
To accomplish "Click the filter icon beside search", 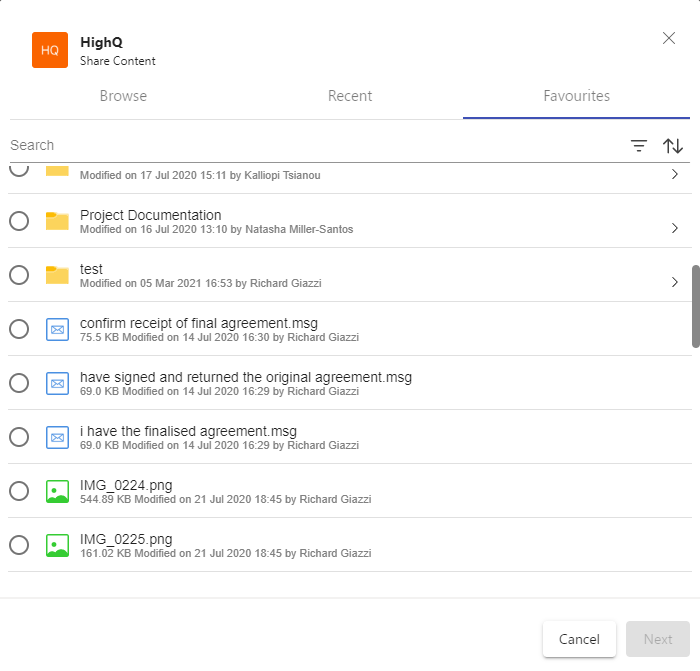I will [x=639, y=146].
